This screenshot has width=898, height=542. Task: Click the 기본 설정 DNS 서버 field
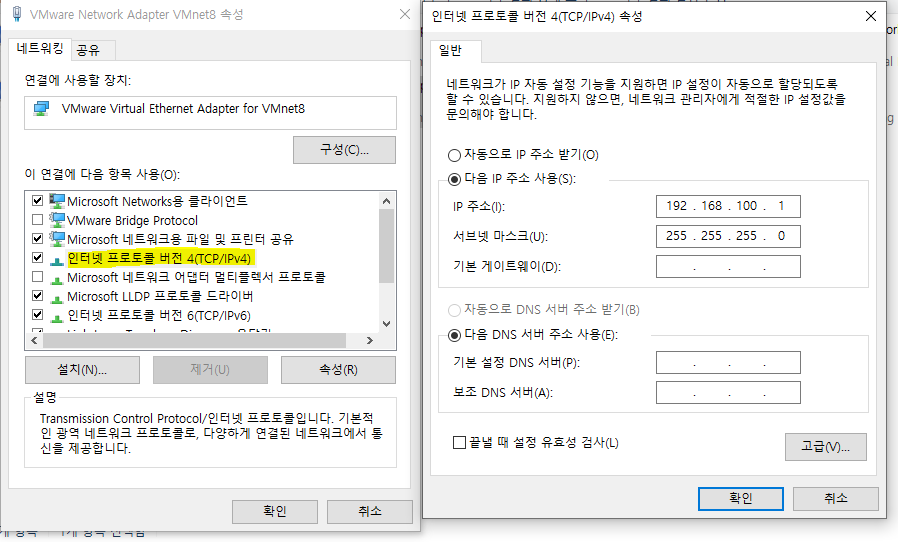tap(728, 363)
